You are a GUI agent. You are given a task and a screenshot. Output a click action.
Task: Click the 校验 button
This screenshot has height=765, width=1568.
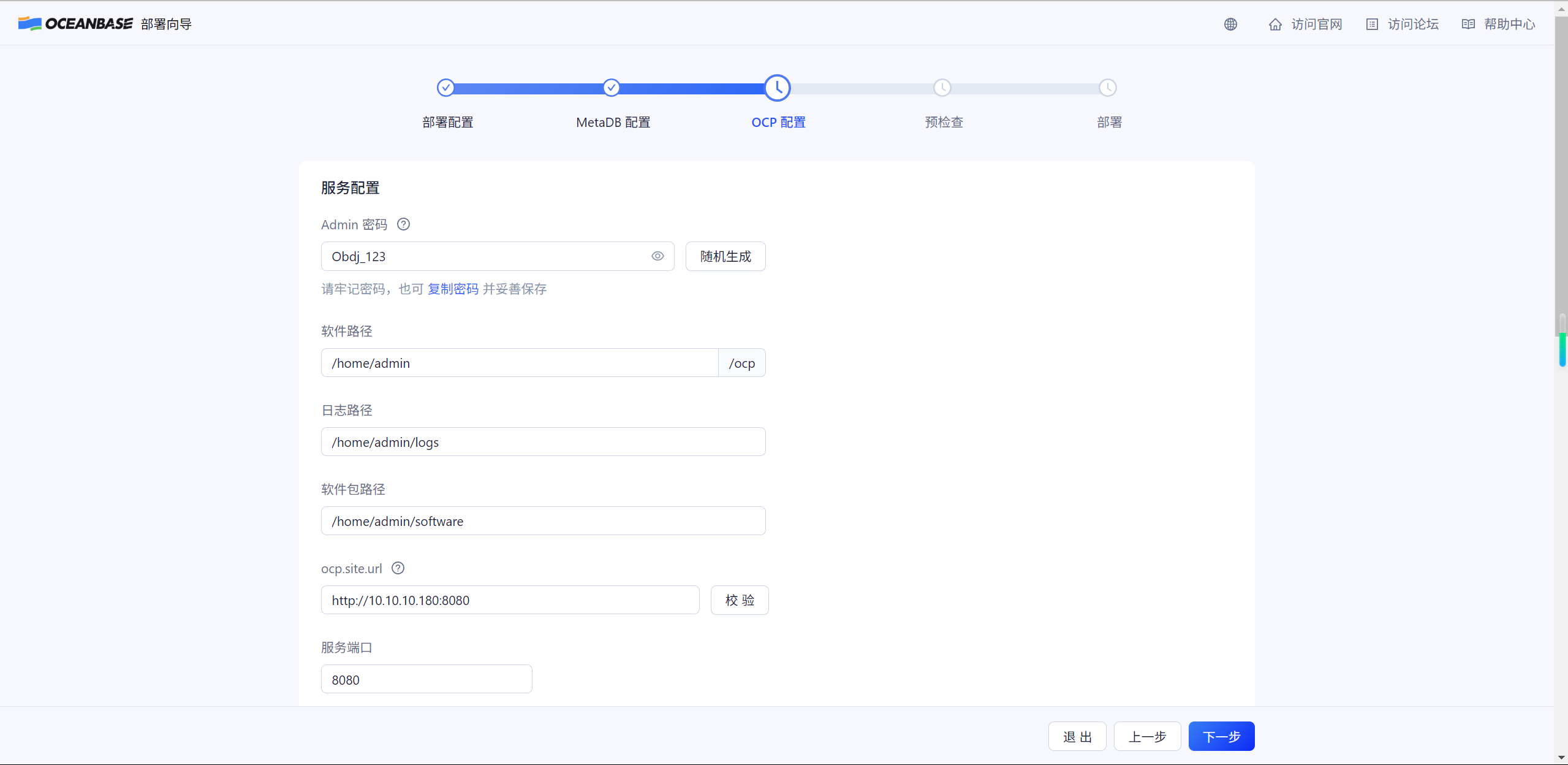click(x=740, y=600)
